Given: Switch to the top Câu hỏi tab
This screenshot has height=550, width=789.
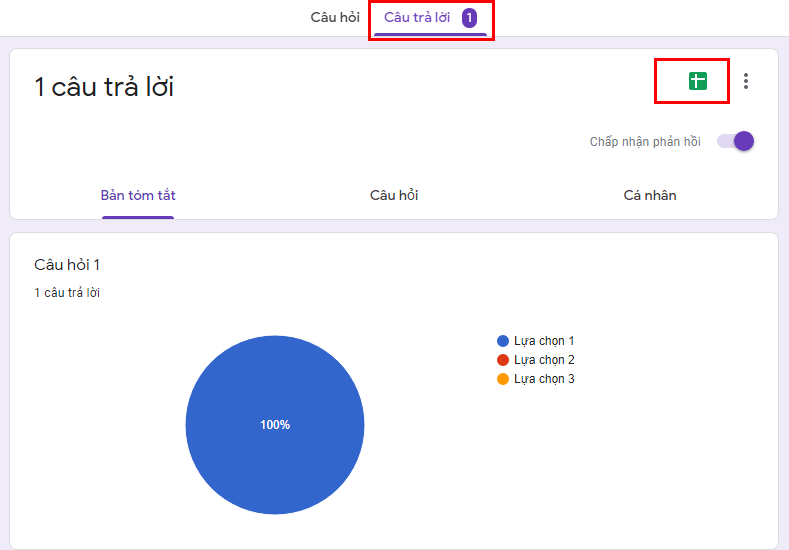Looking at the screenshot, I should (x=335, y=18).
